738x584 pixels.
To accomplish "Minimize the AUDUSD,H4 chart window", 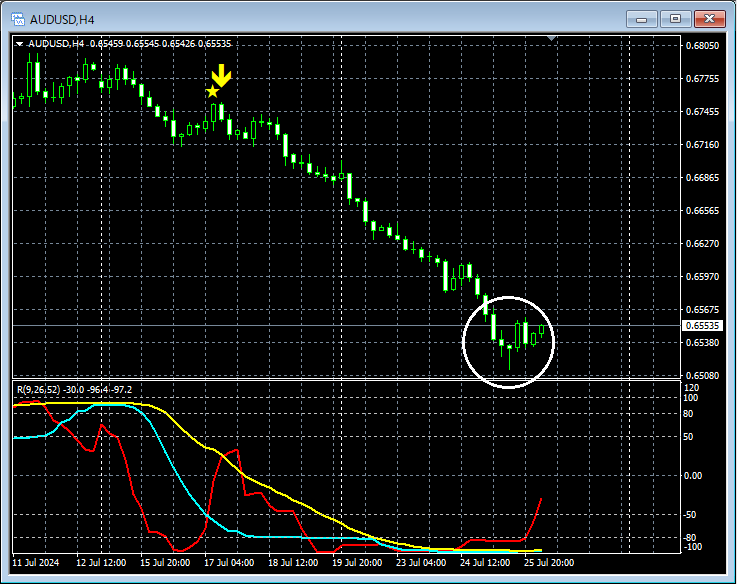I will click(641, 18).
